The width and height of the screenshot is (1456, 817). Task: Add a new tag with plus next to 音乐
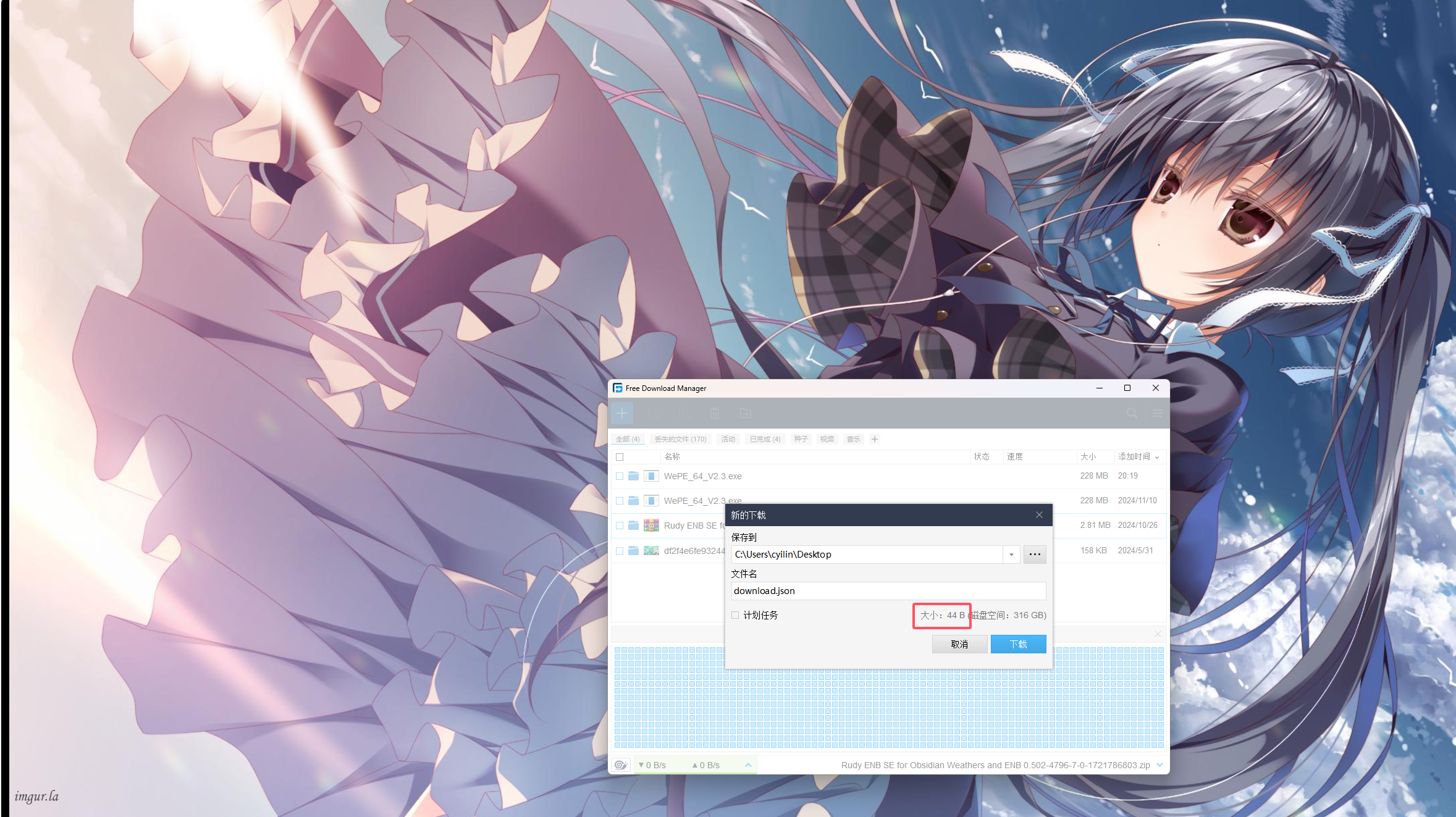(875, 439)
